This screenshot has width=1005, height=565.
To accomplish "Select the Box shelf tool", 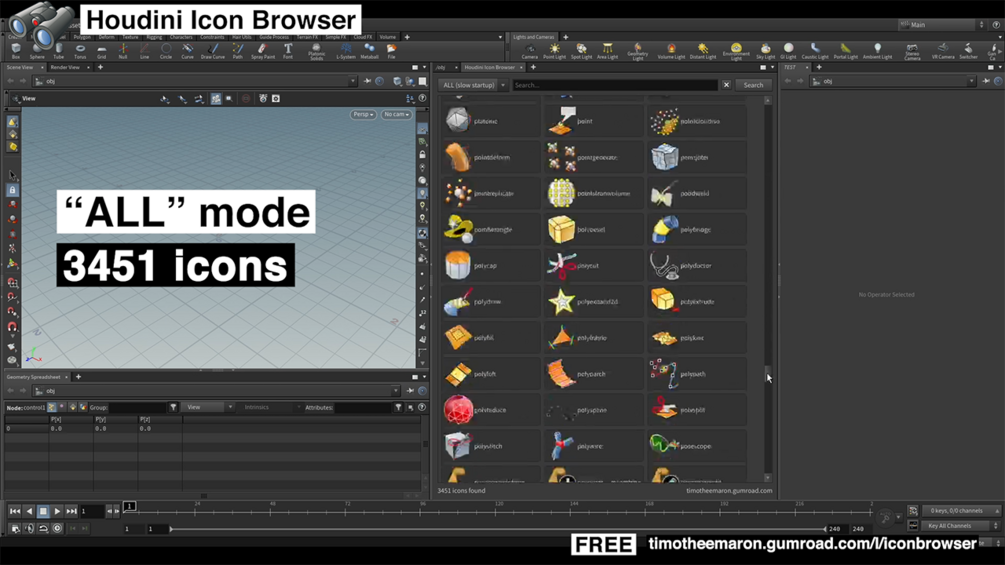I will 16,51.
